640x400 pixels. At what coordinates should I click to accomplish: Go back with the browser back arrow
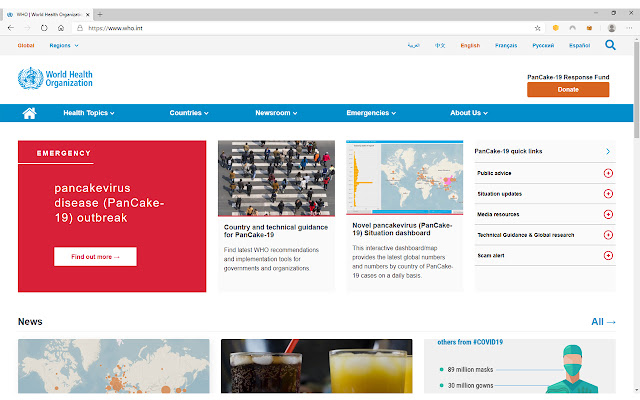pyautogui.click(x=11, y=28)
